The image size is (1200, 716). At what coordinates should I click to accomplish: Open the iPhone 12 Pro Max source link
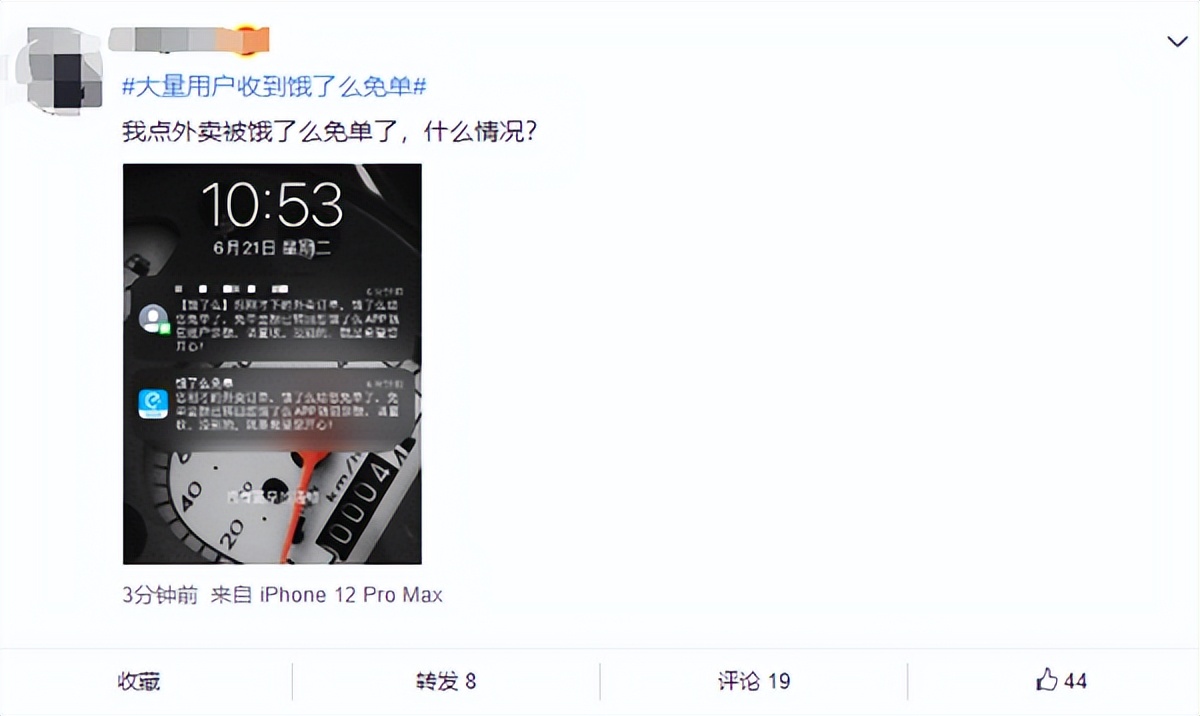[351, 595]
